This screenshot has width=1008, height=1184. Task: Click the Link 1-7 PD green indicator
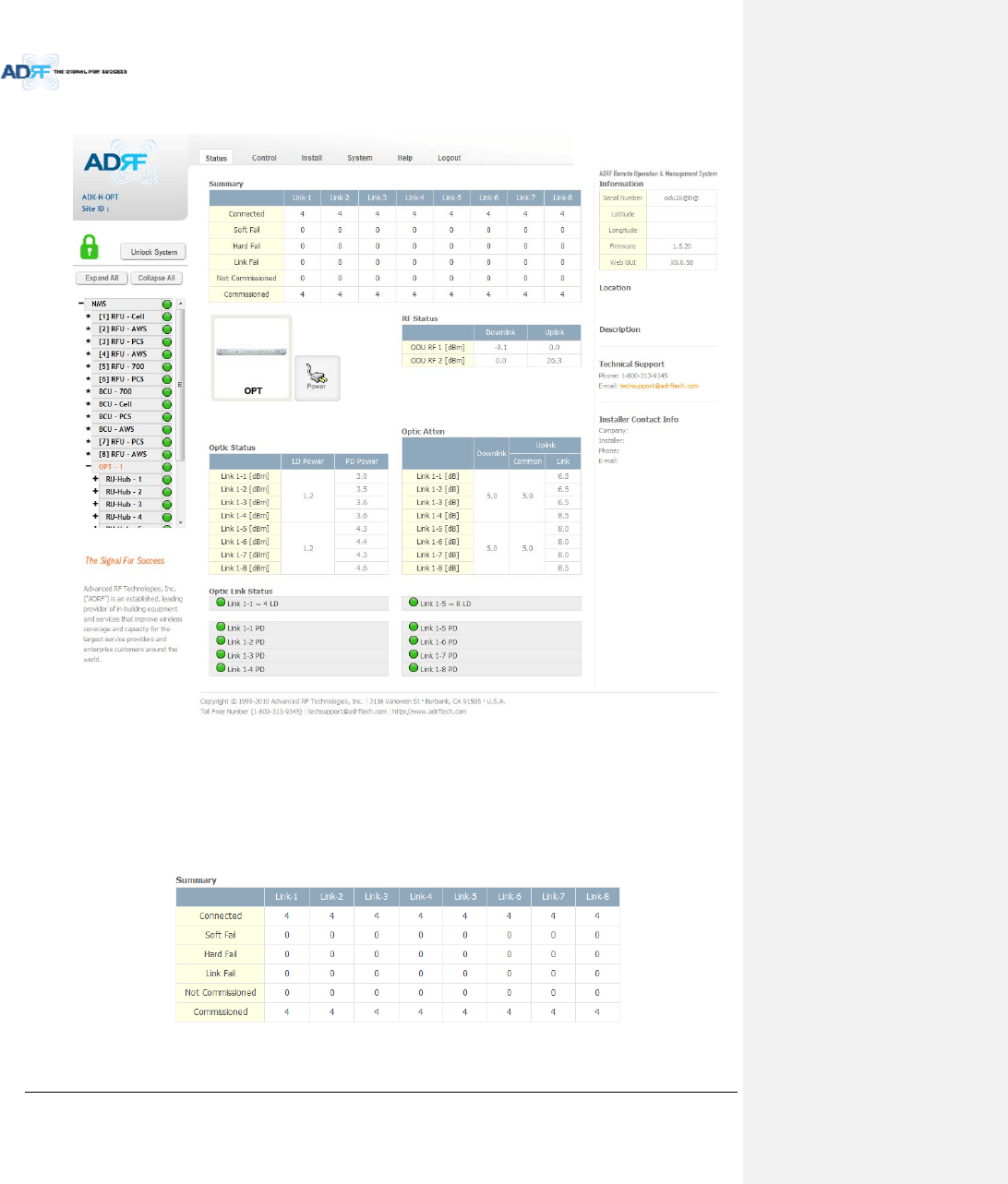[414, 654]
